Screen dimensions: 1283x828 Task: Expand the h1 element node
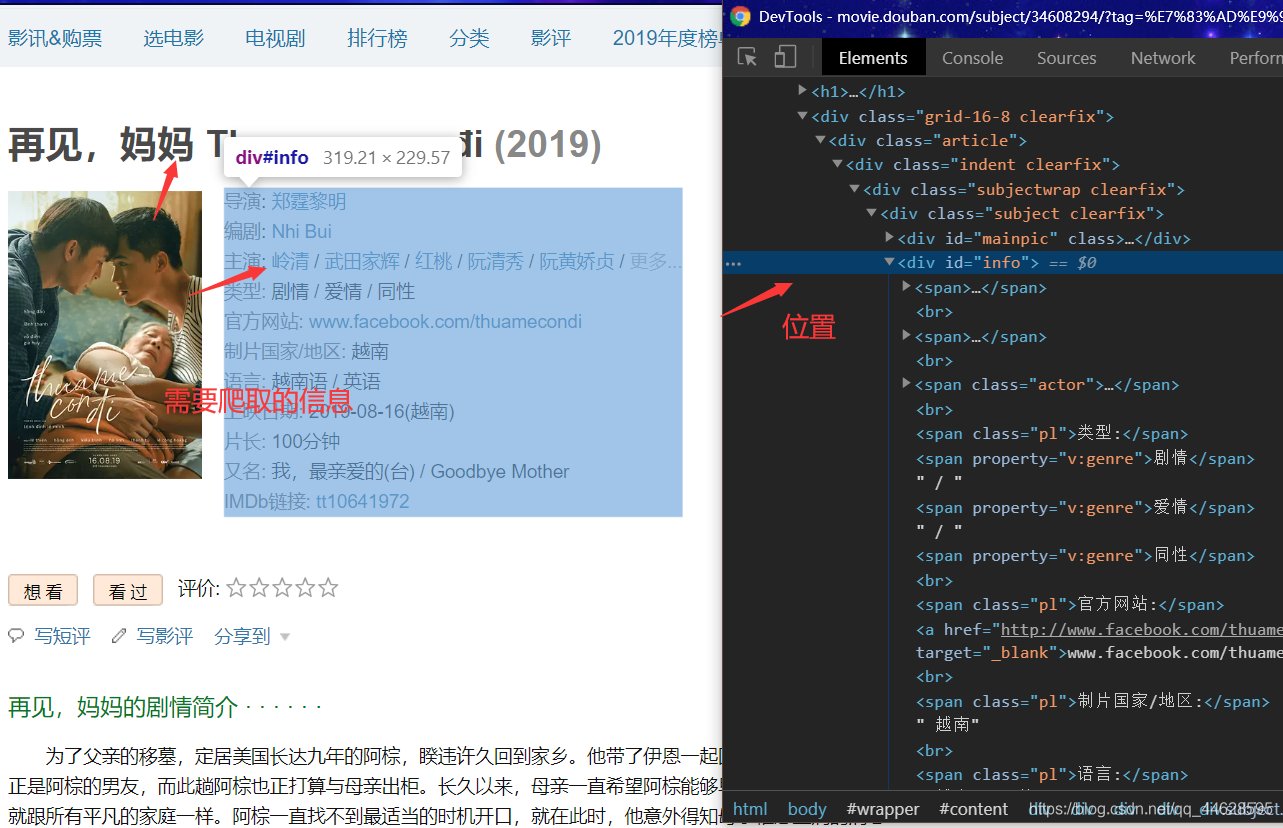[802, 90]
